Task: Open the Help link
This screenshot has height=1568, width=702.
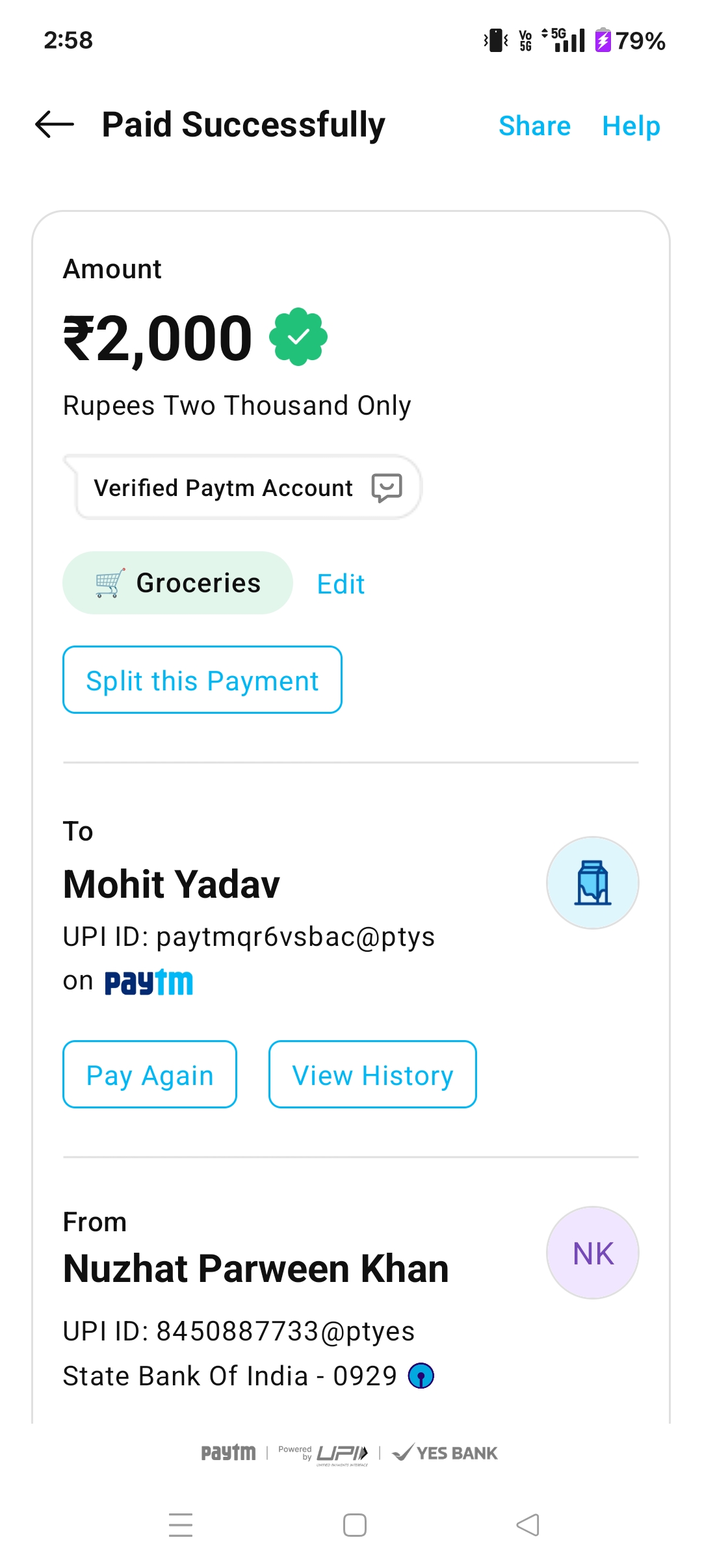Action: tap(631, 125)
